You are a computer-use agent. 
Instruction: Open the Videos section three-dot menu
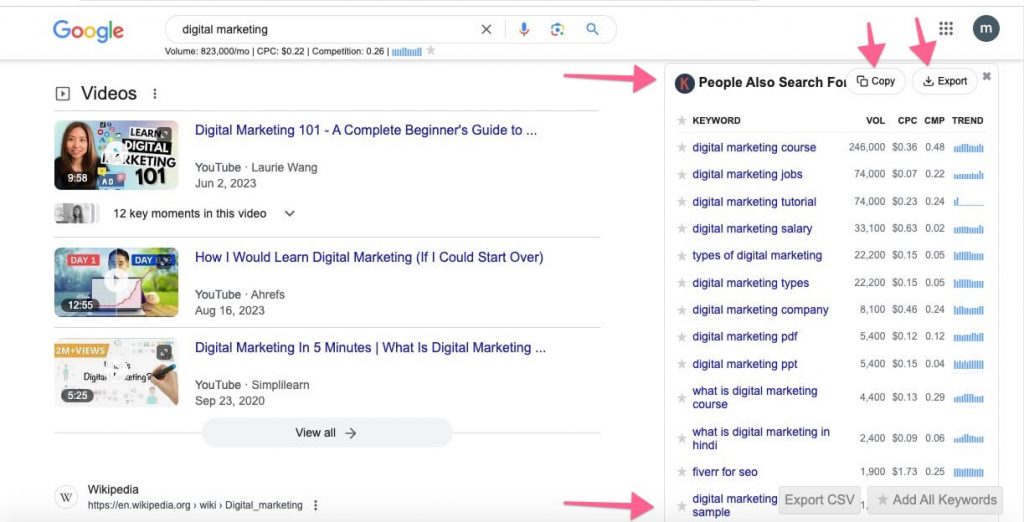point(155,93)
